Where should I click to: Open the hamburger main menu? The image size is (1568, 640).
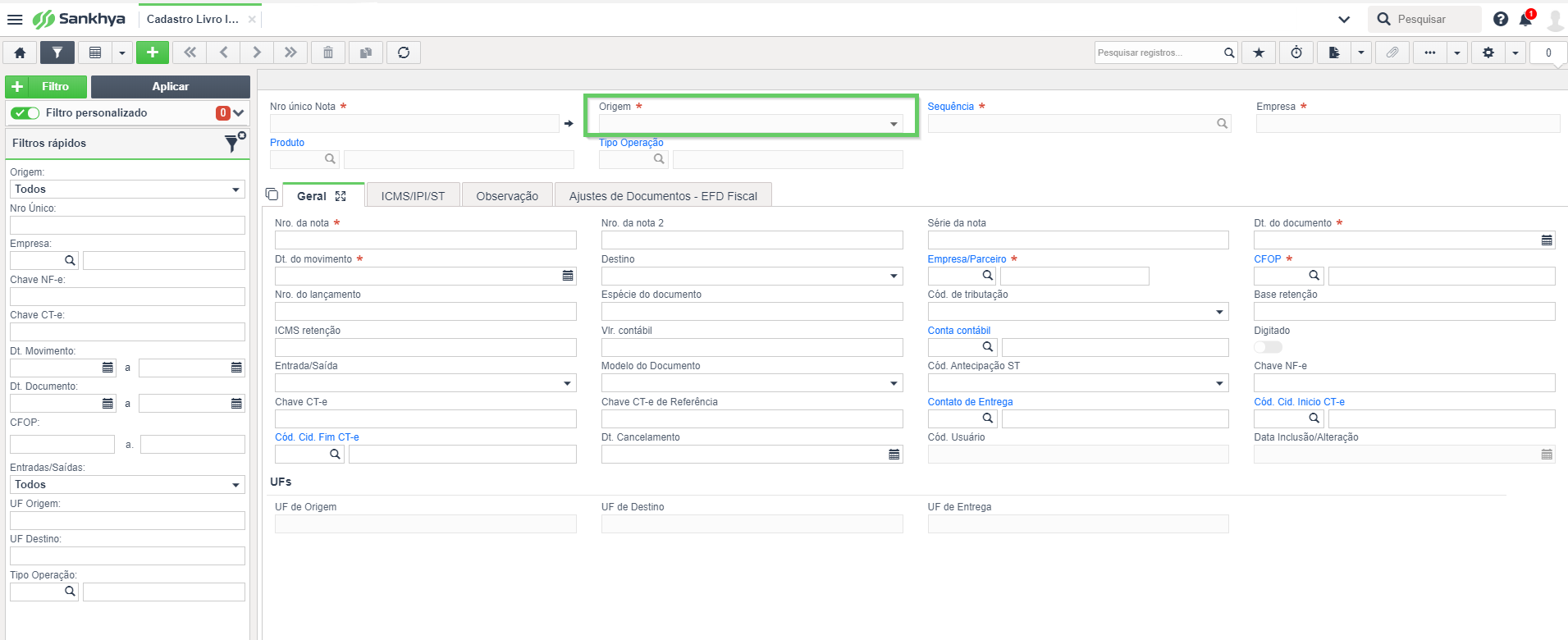(x=15, y=19)
